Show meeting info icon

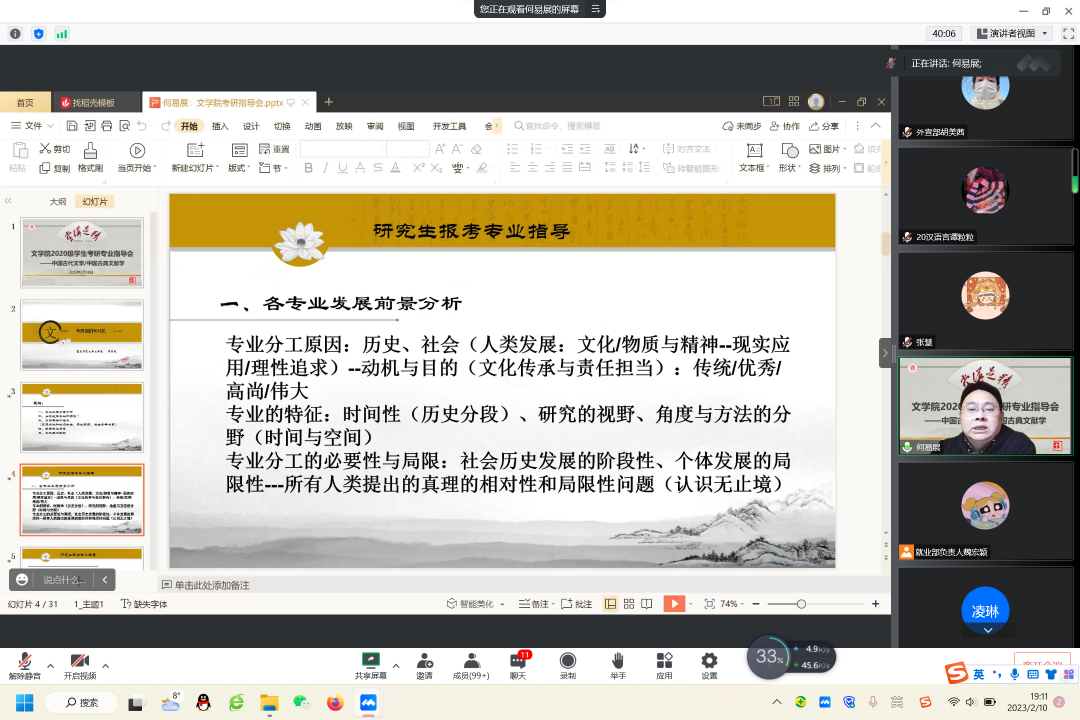click(15, 34)
